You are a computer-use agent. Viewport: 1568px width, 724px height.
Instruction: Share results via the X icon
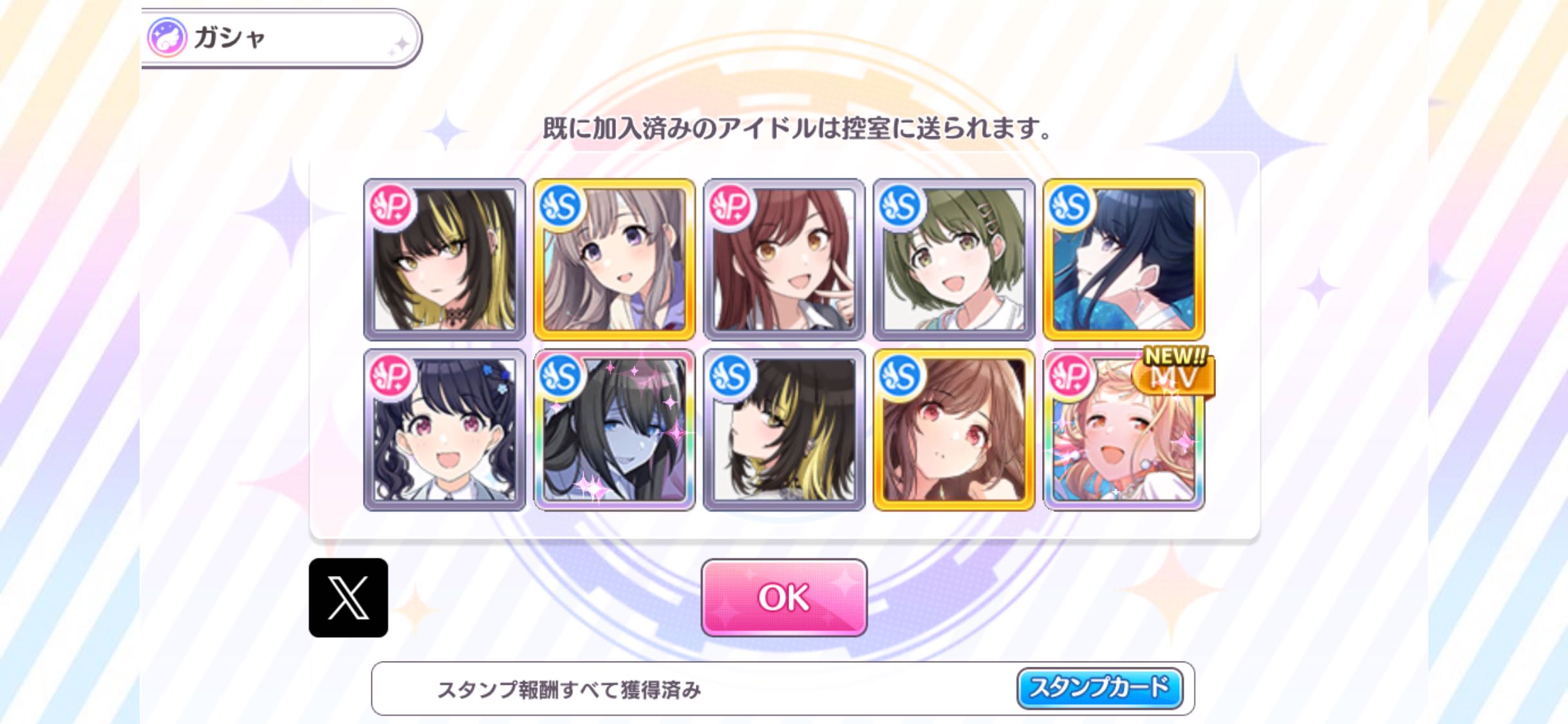coord(348,597)
